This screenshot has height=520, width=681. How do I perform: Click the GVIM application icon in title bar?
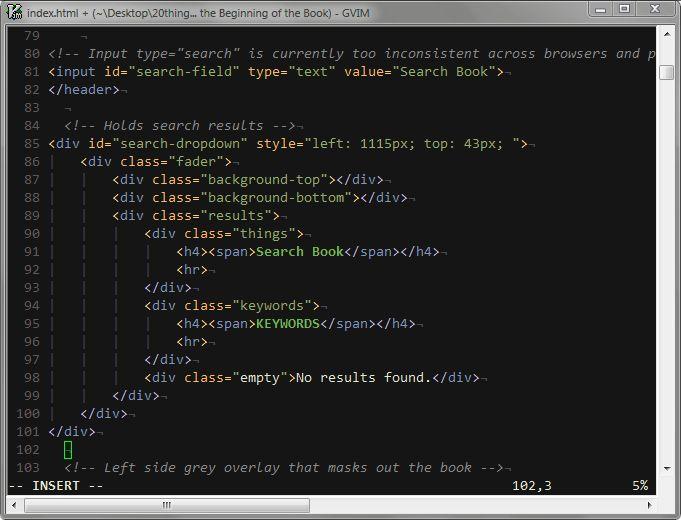pos(14,12)
